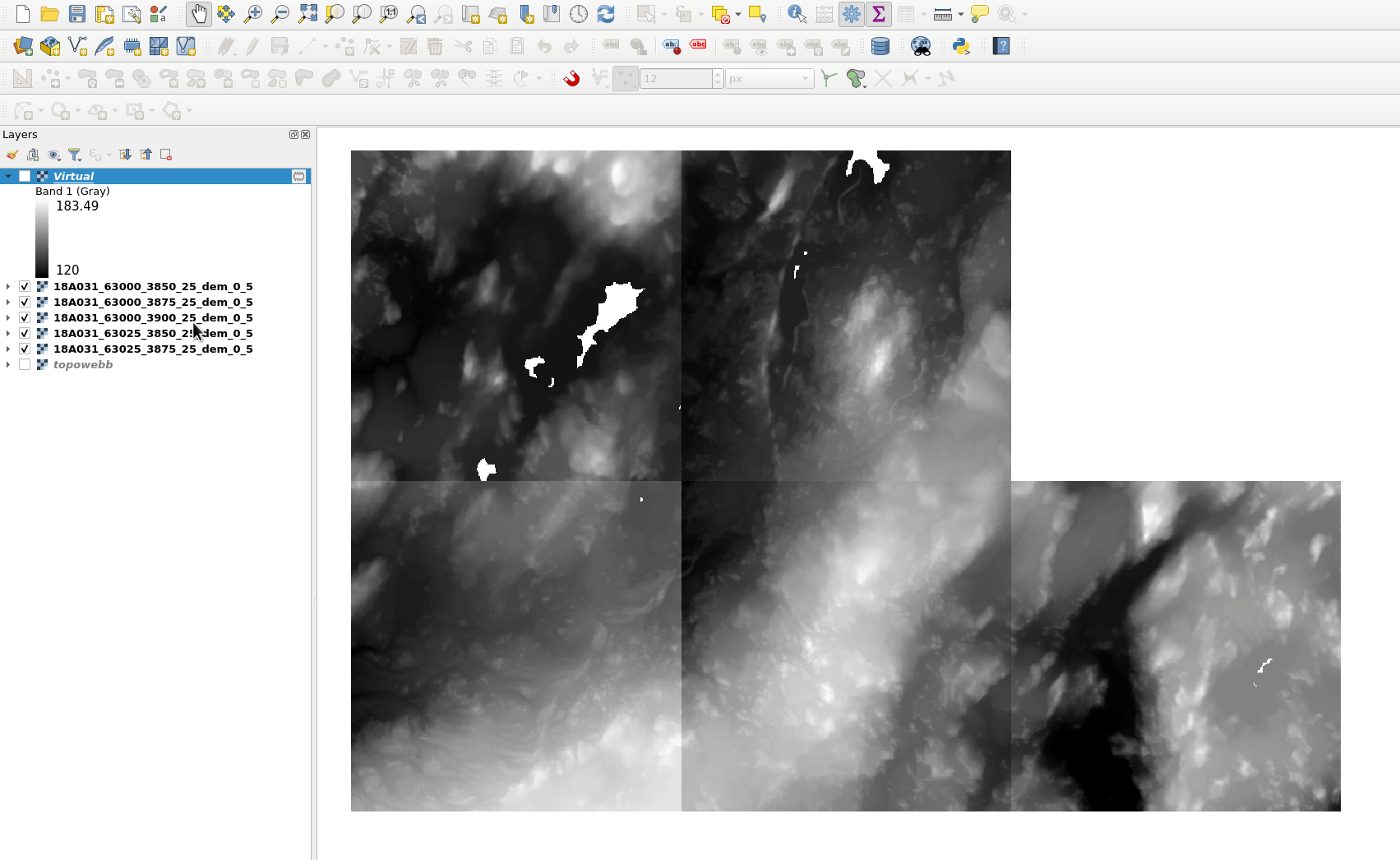This screenshot has height=860, width=1400.
Task: Enable visibility of the topowebb layer
Action: pos(24,364)
